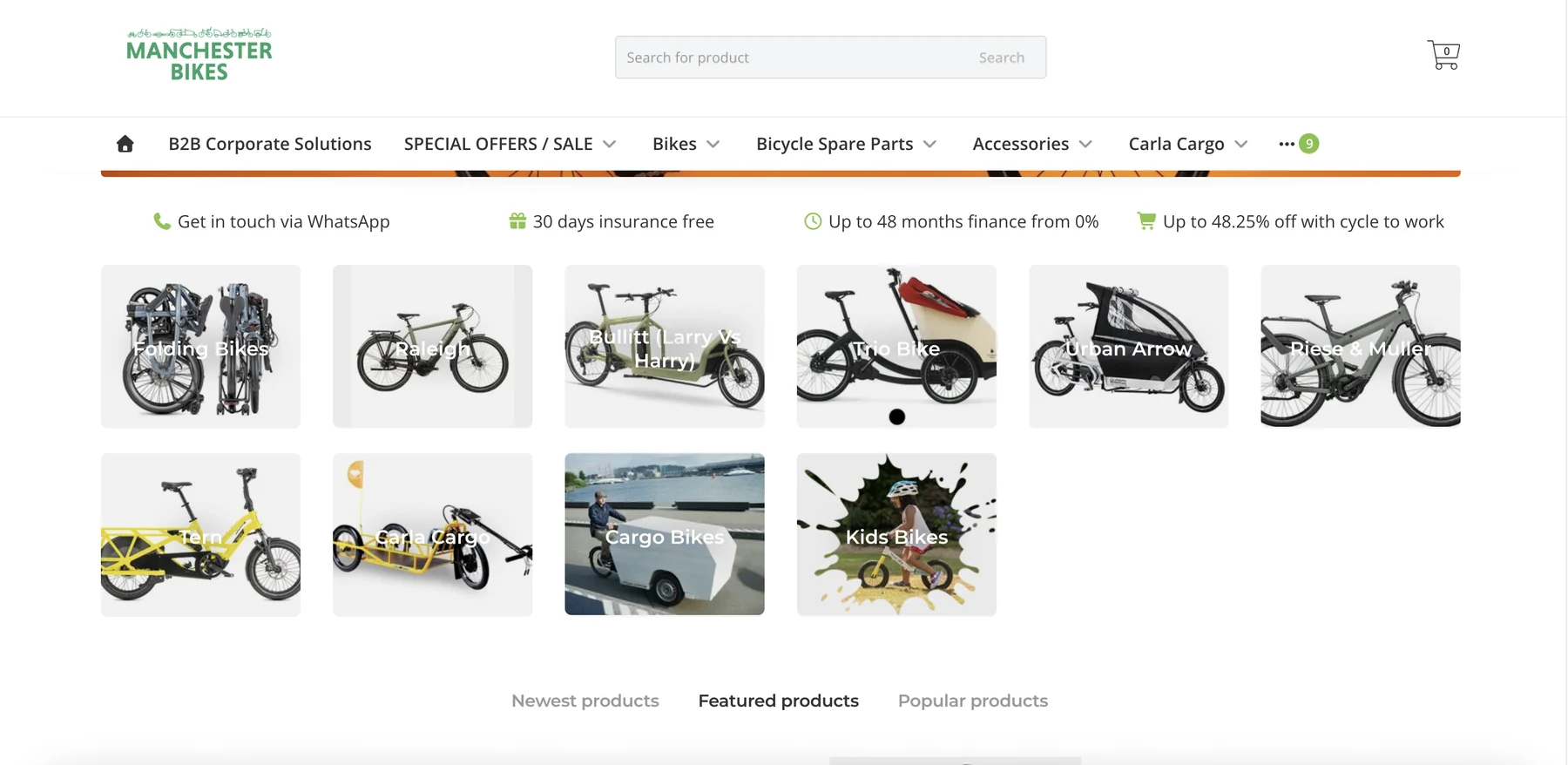Open the more menu ellipsis

tap(1287, 144)
